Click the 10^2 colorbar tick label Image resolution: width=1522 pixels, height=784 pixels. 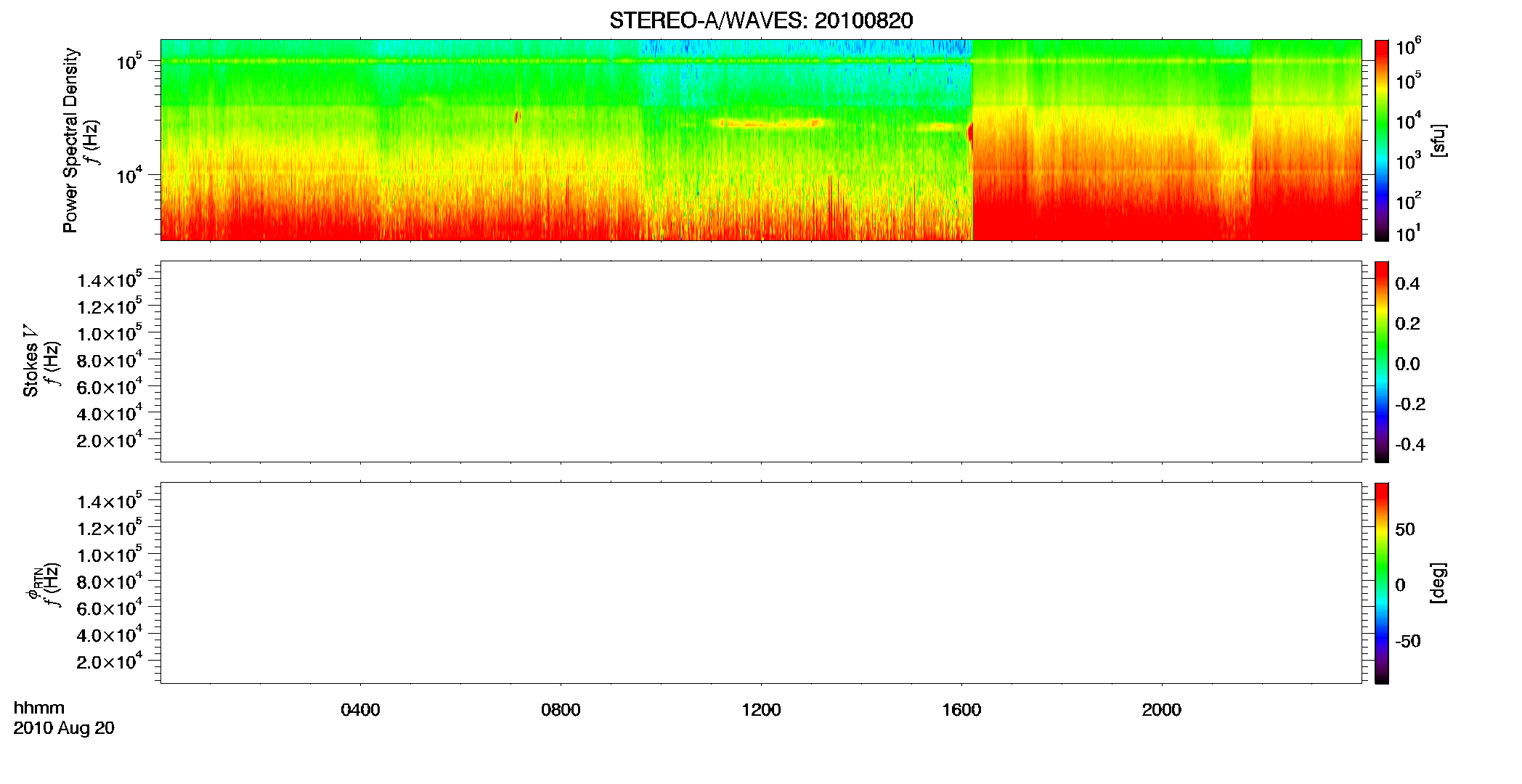pos(1409,200)
